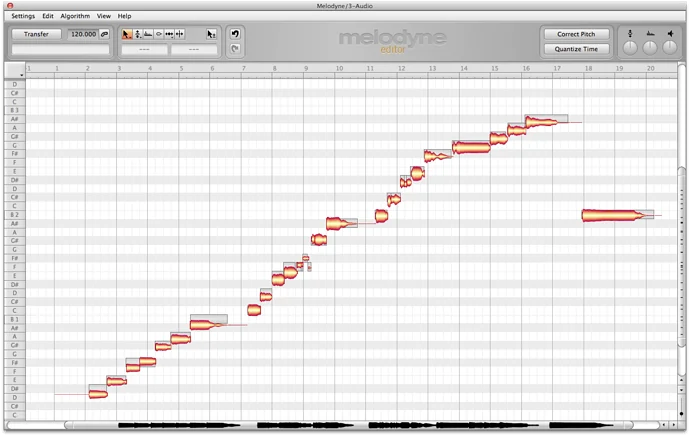Image resolution: width=690 pixels, height=436 pixels.
Task: Click the formant icon above middle knob
Action: click(x=650, y=33)
